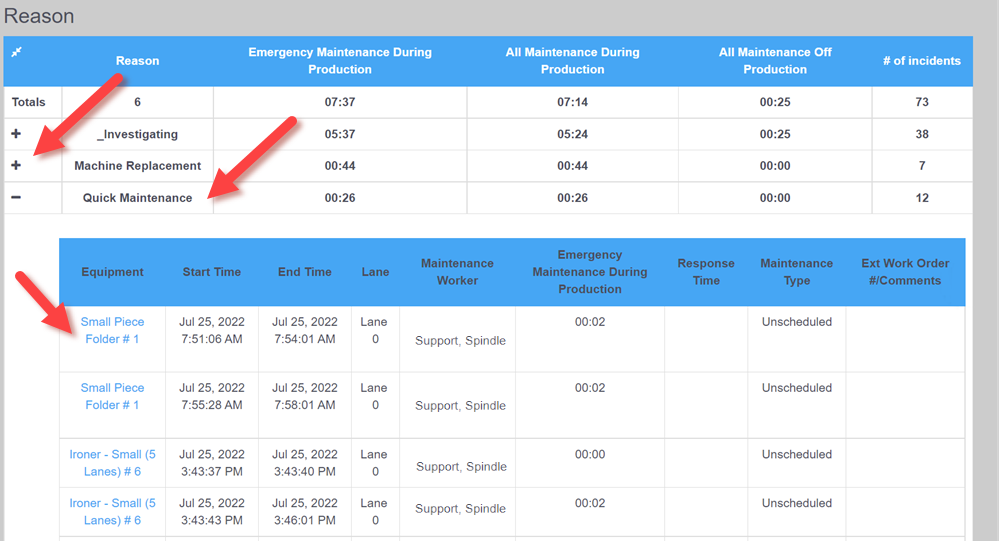Click start time Jul 25, 2022 7:55:28 AM
Image resolution: width=1000 pixels, height=541 pixels.
point(212,396)
